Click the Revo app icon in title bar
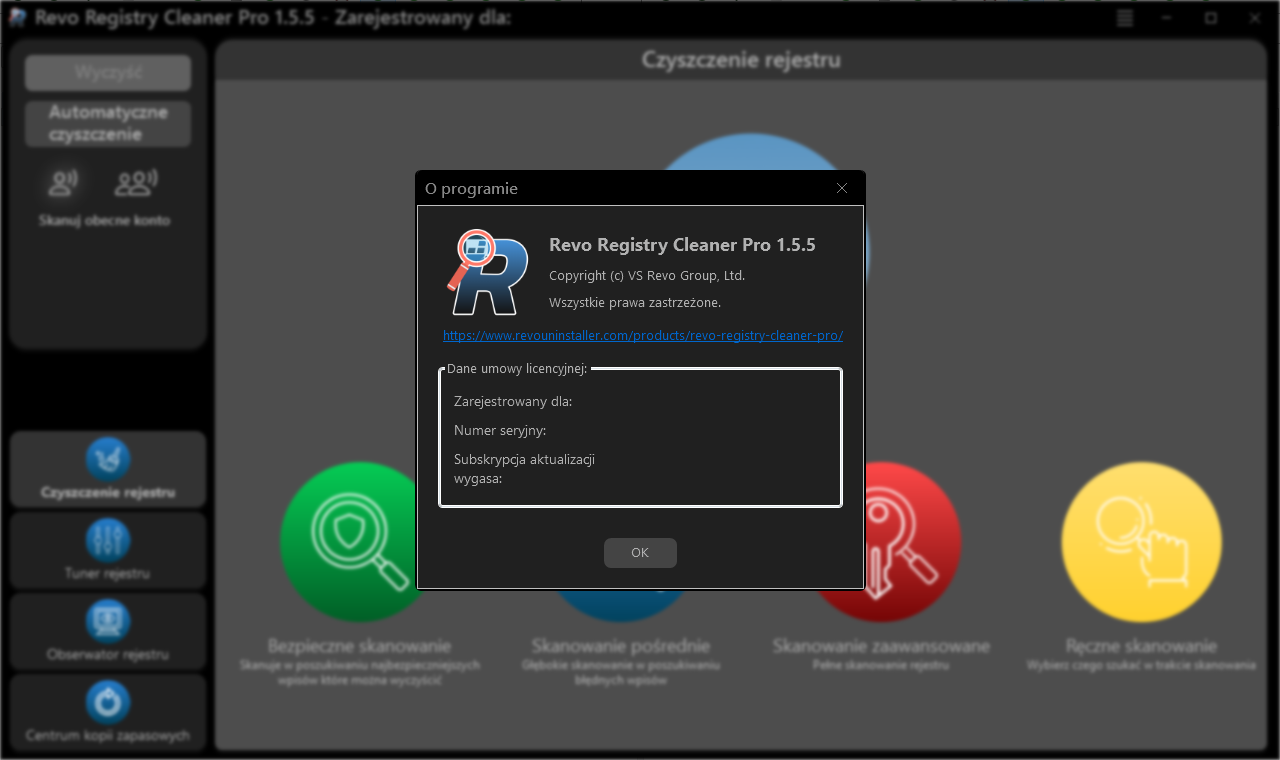 pyautogui.click(x=17, y=18)
